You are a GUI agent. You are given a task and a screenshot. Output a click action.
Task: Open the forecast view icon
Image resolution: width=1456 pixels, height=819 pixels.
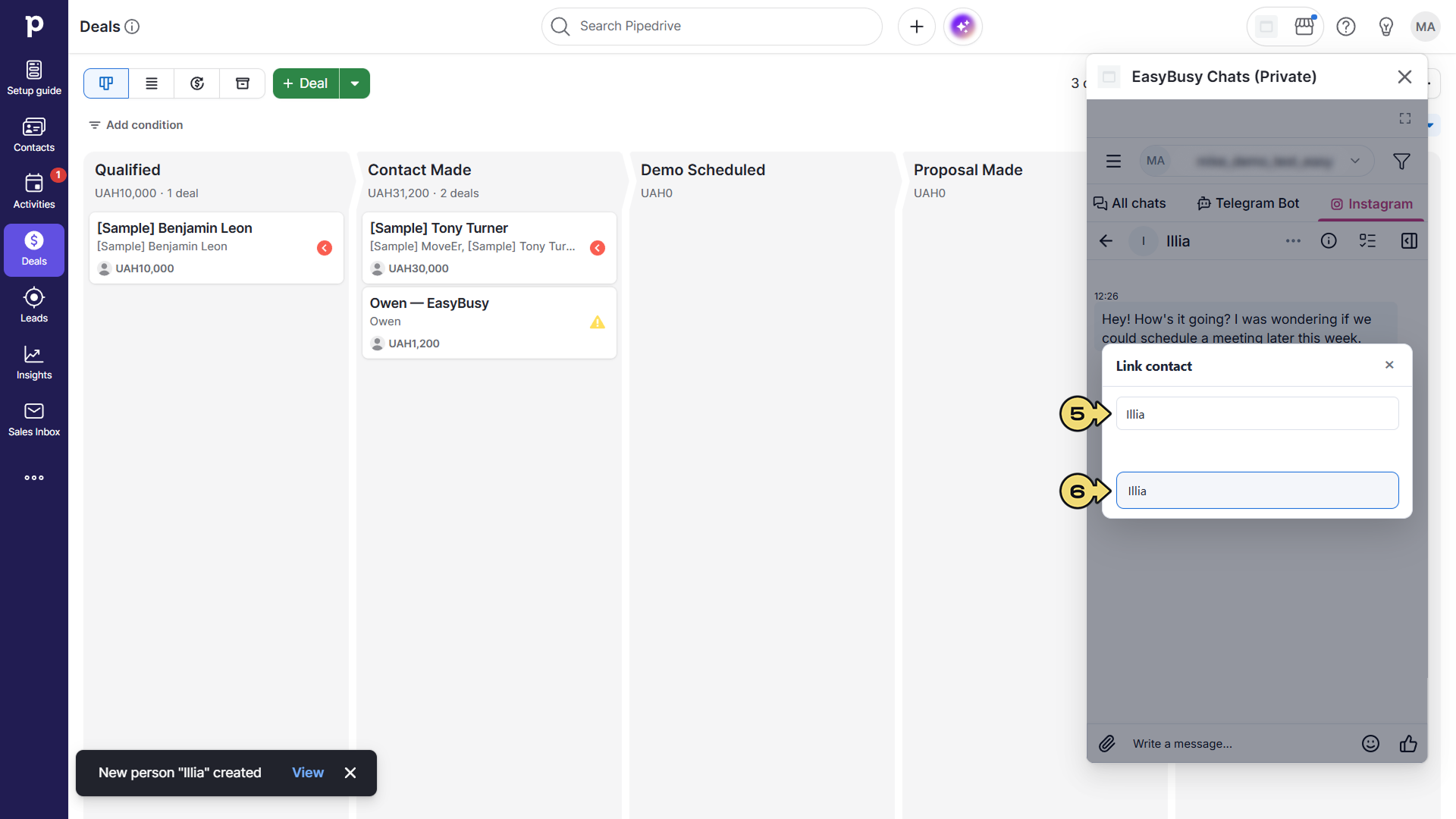(197, 83)
